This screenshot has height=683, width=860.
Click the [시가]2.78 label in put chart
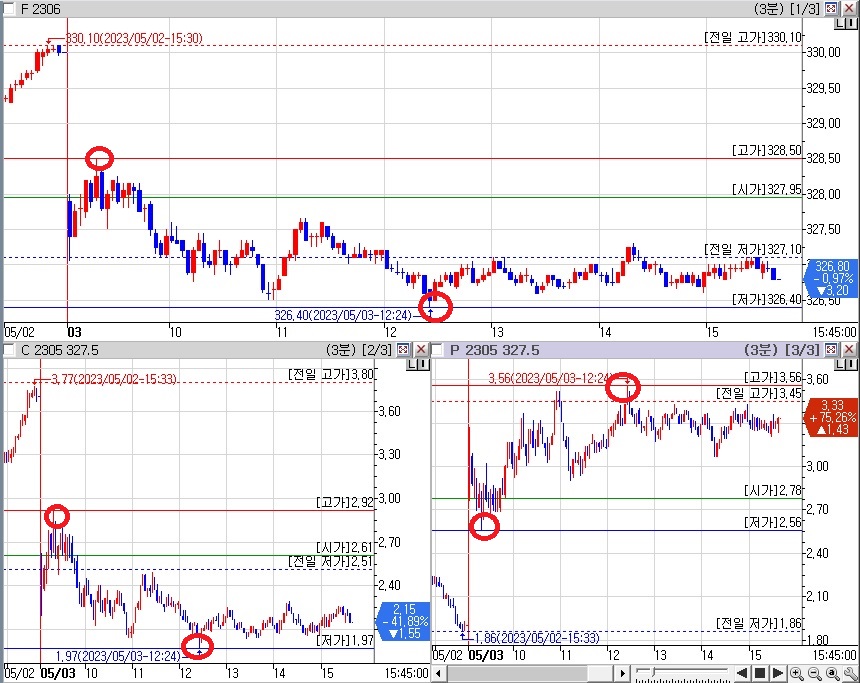pyautogui.click(x=773, y=490)
